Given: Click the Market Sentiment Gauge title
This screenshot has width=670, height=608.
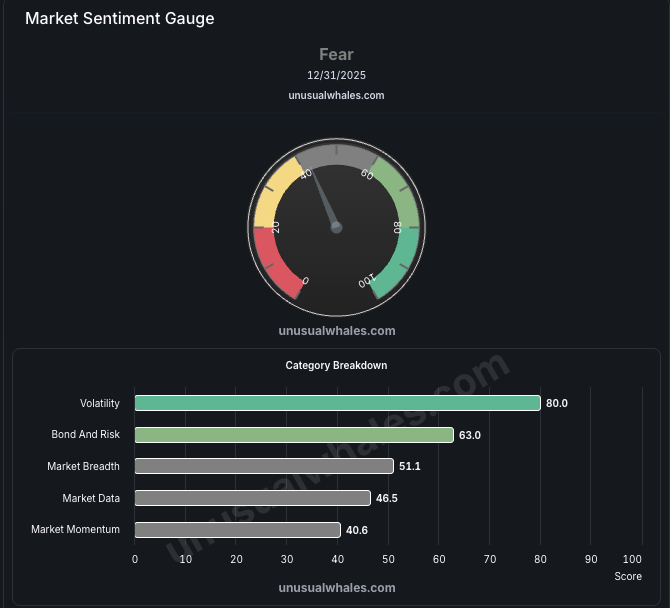Looking at the screenshot, I should [119, 19].
